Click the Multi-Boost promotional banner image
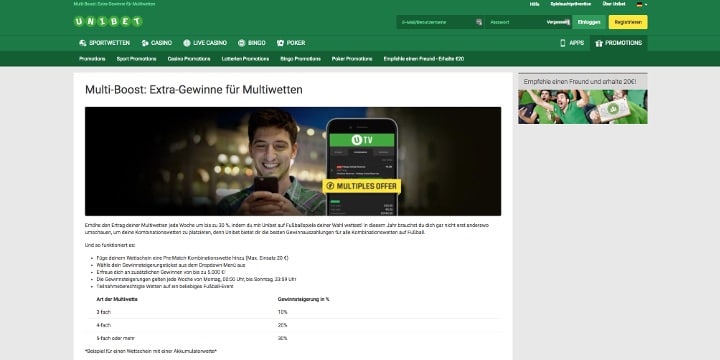 pyautogui.click(x=293, y=161)
